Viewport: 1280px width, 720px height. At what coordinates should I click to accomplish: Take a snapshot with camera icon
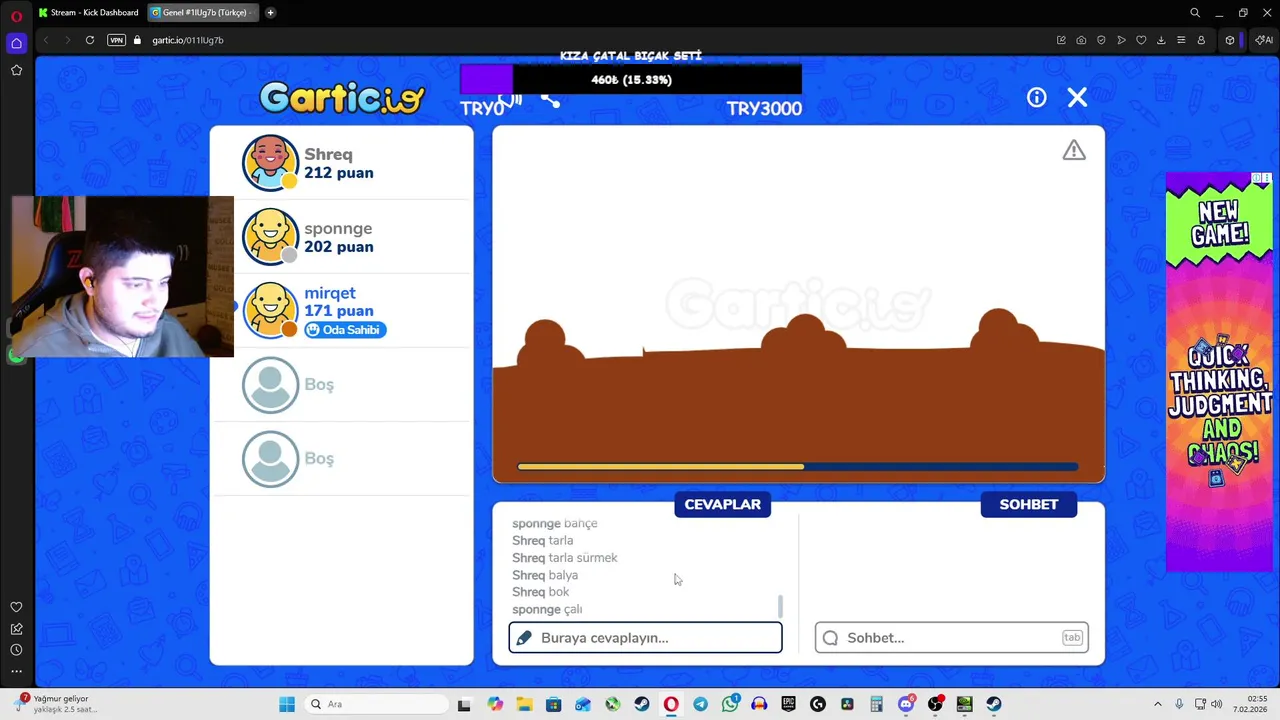coord(1081,40)
